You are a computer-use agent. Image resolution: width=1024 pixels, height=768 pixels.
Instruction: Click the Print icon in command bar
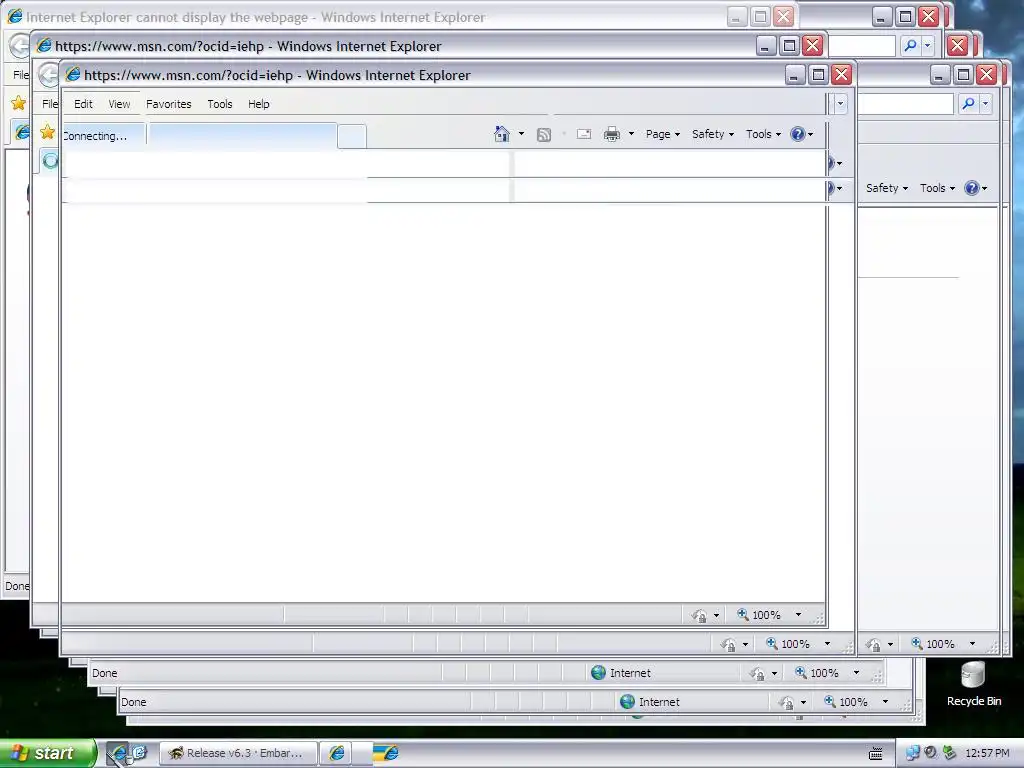tap(612, 135)
